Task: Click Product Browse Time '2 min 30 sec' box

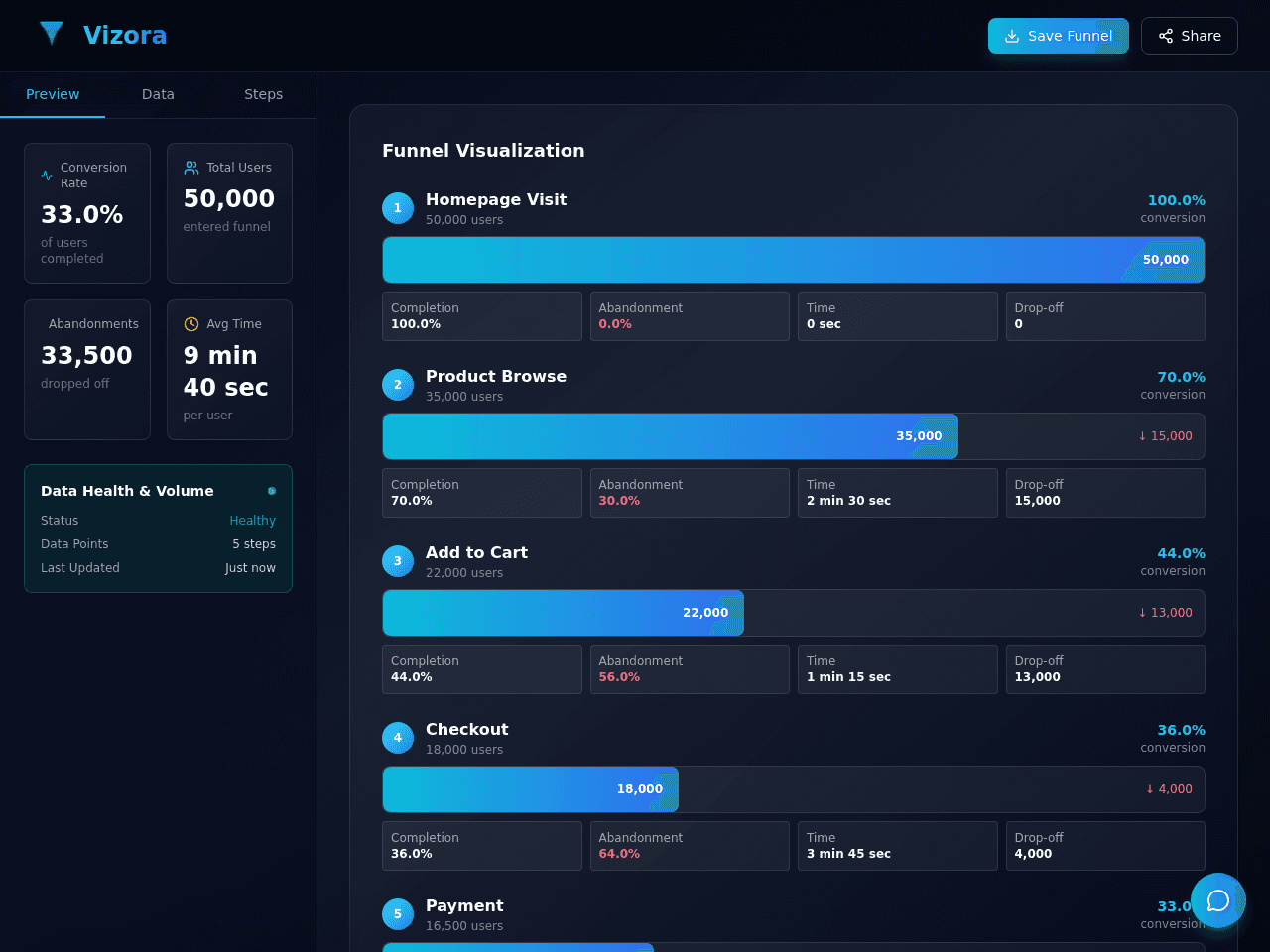Action: (x=898, y=493)
